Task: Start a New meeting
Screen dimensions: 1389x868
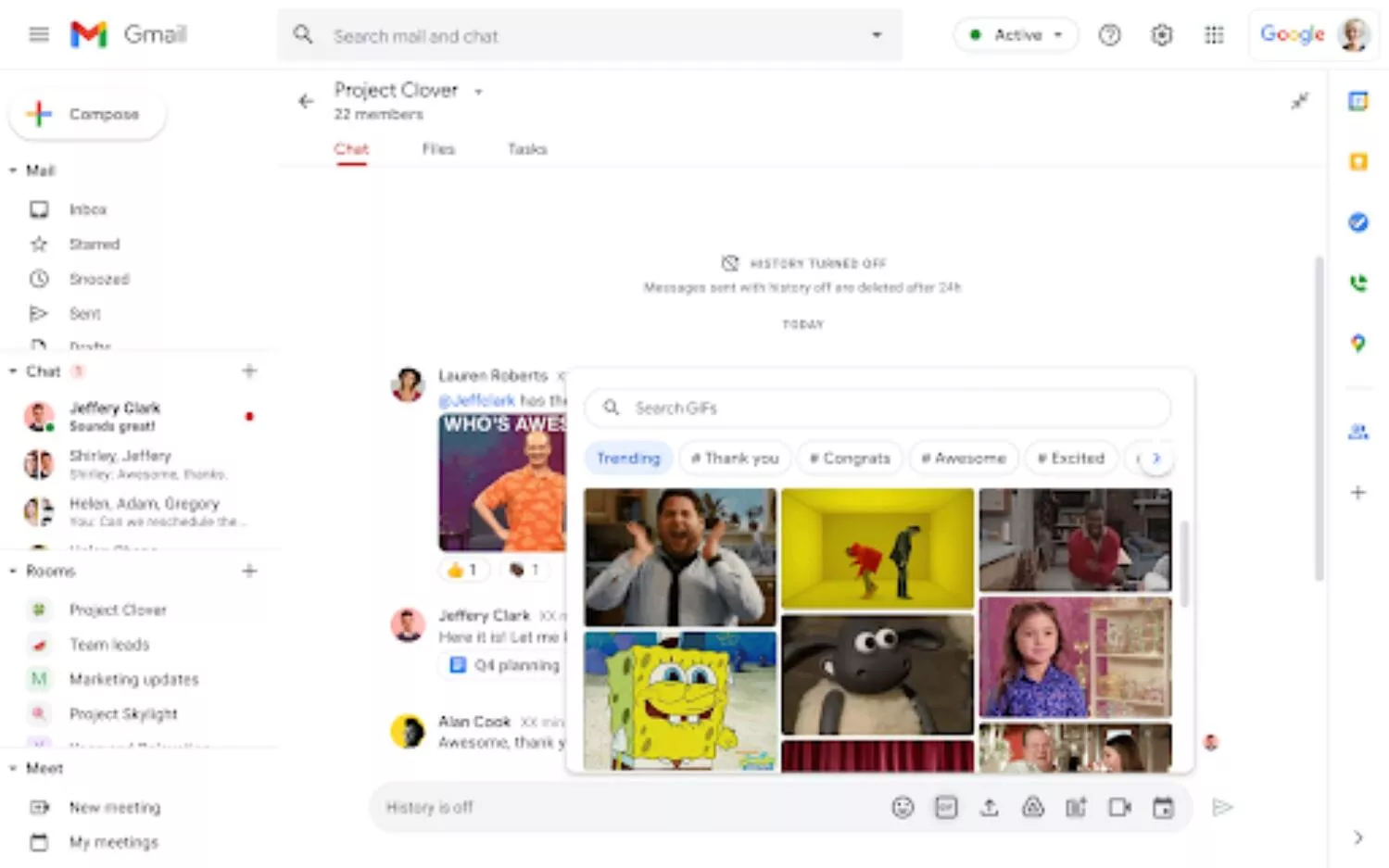Action: [x=114, y=808]
